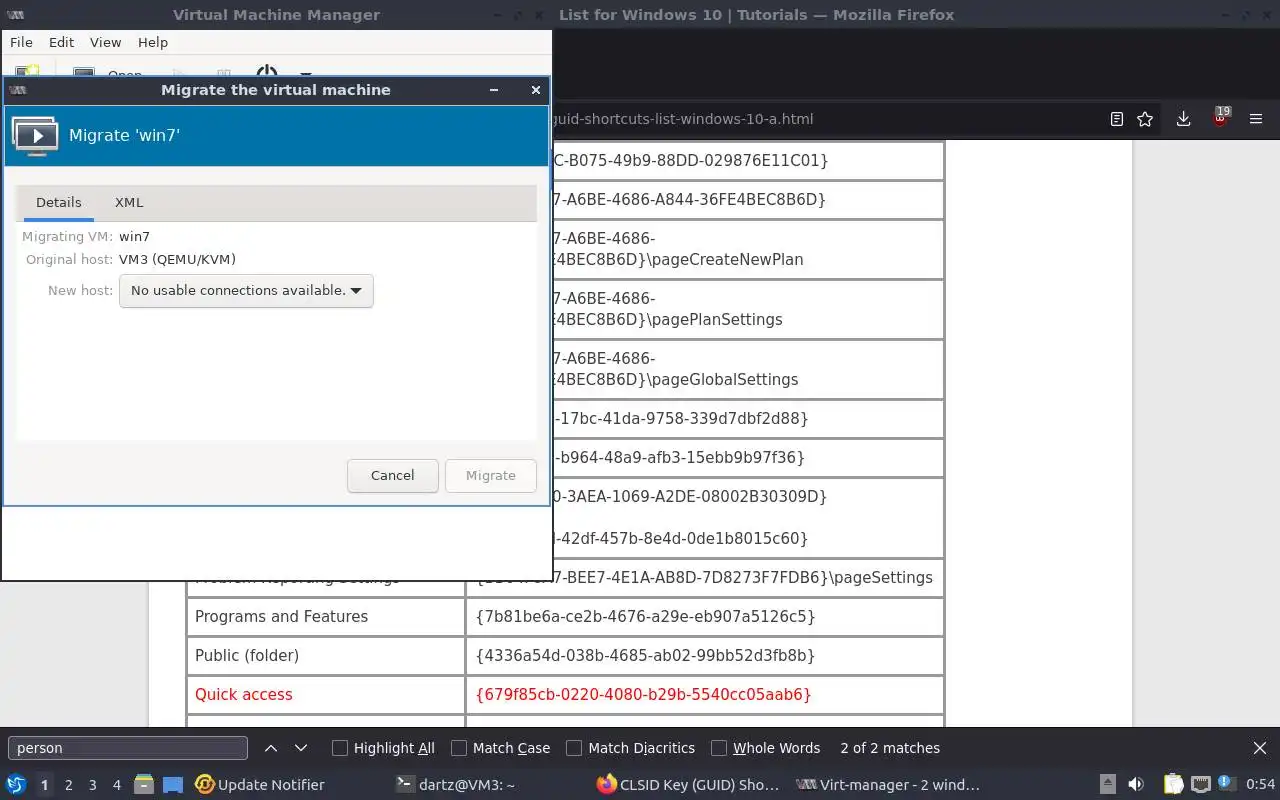Click the eject tray icon
Image resolution: width=1280 pixels, height=800 pixels.
[x=1108, y=785]
